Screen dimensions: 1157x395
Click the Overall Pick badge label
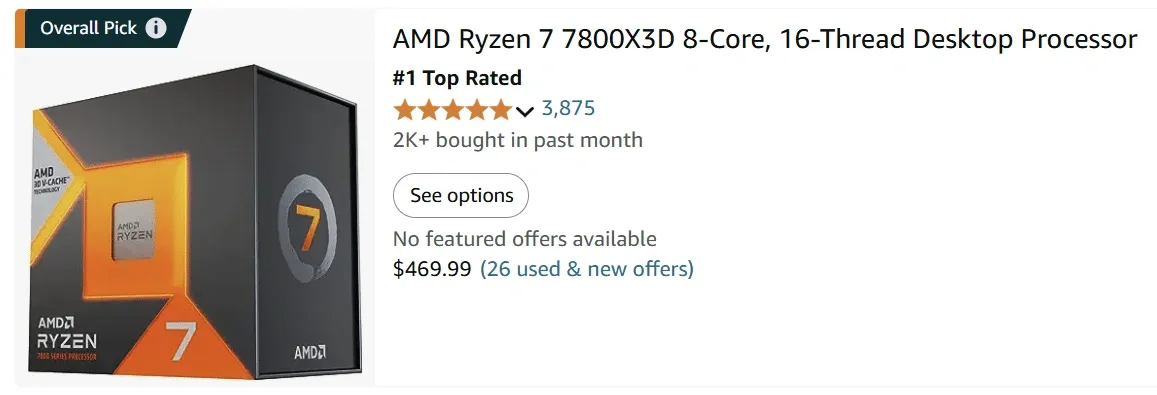(x=89, y=28)
